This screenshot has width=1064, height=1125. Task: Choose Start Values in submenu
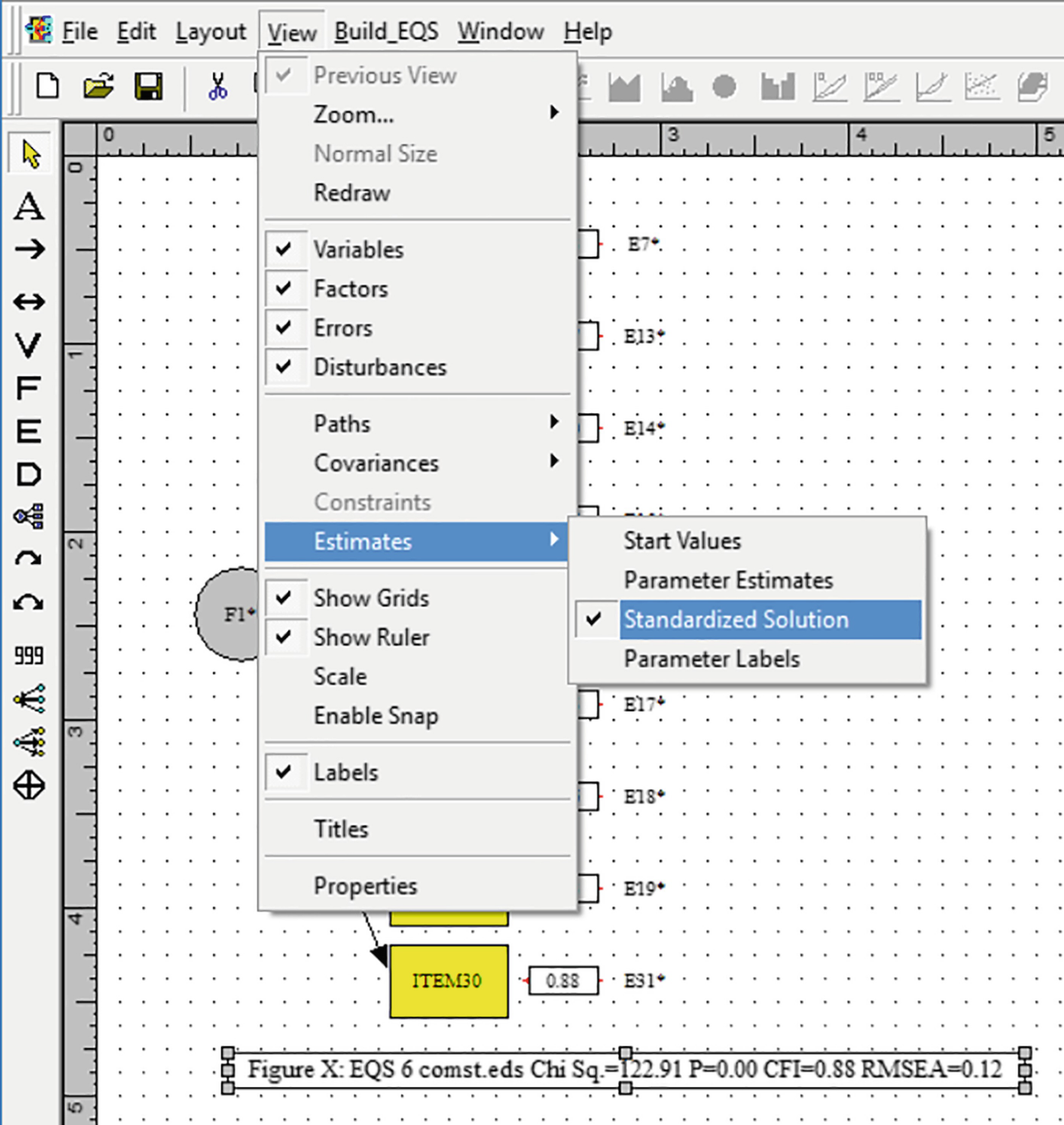747,540
